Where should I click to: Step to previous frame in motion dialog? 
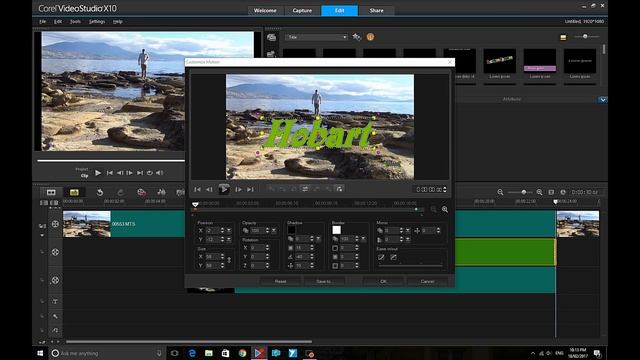click(209, 189)
